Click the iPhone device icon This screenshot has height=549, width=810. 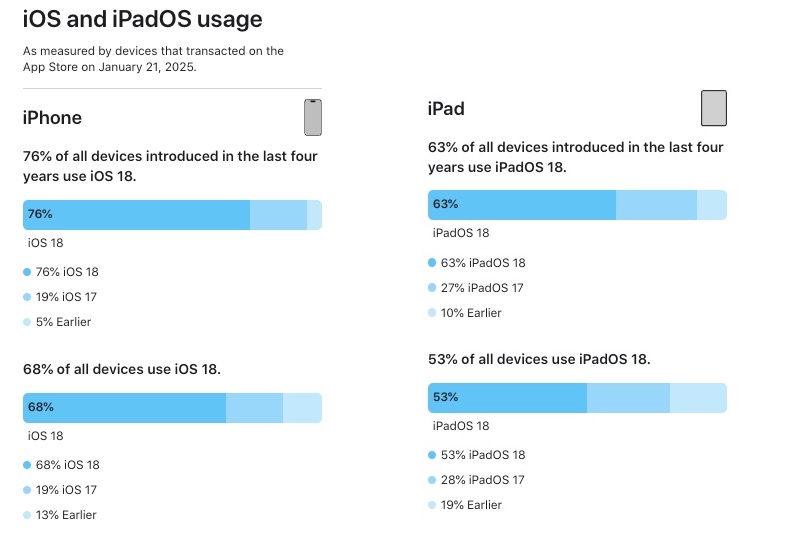click(x=313, y=117)
